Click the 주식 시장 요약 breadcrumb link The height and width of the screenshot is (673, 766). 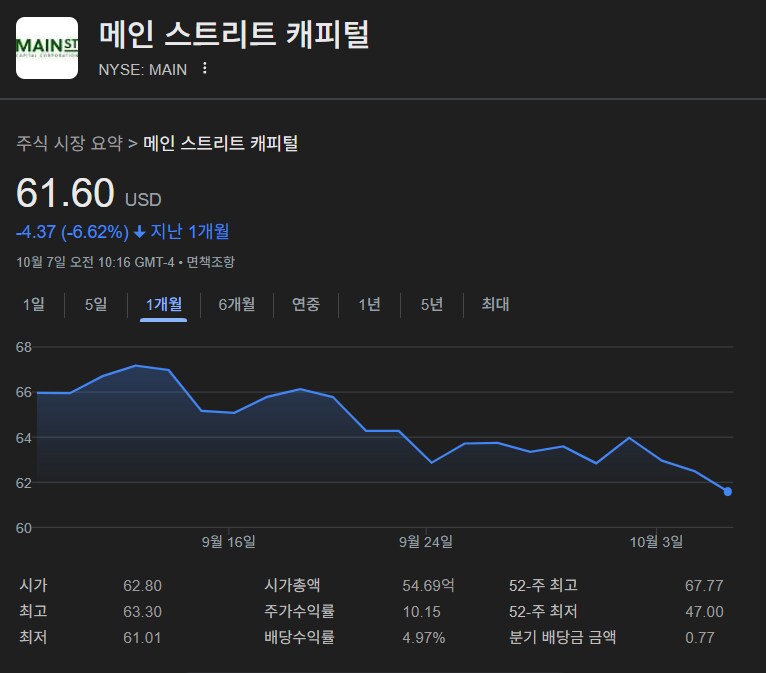click(x=69, y=143)
